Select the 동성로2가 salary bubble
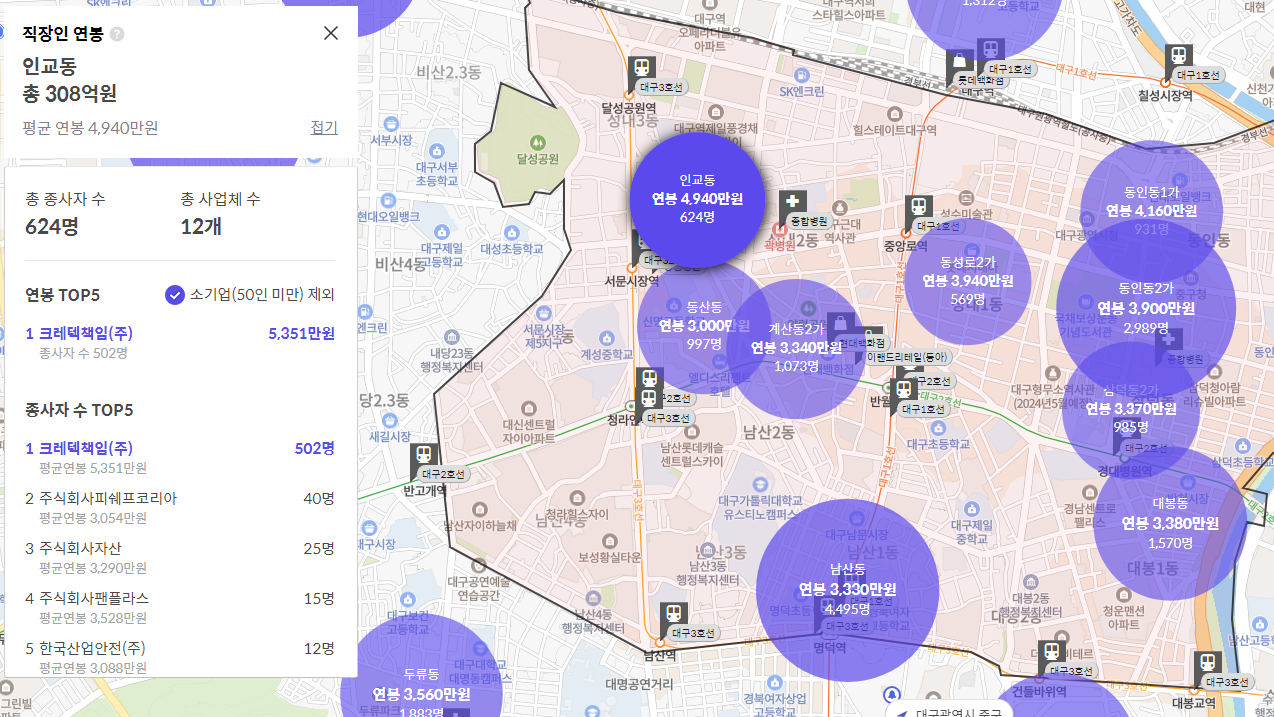The image size is (1274, 717). pyautogui.click(x=967, y=280)
